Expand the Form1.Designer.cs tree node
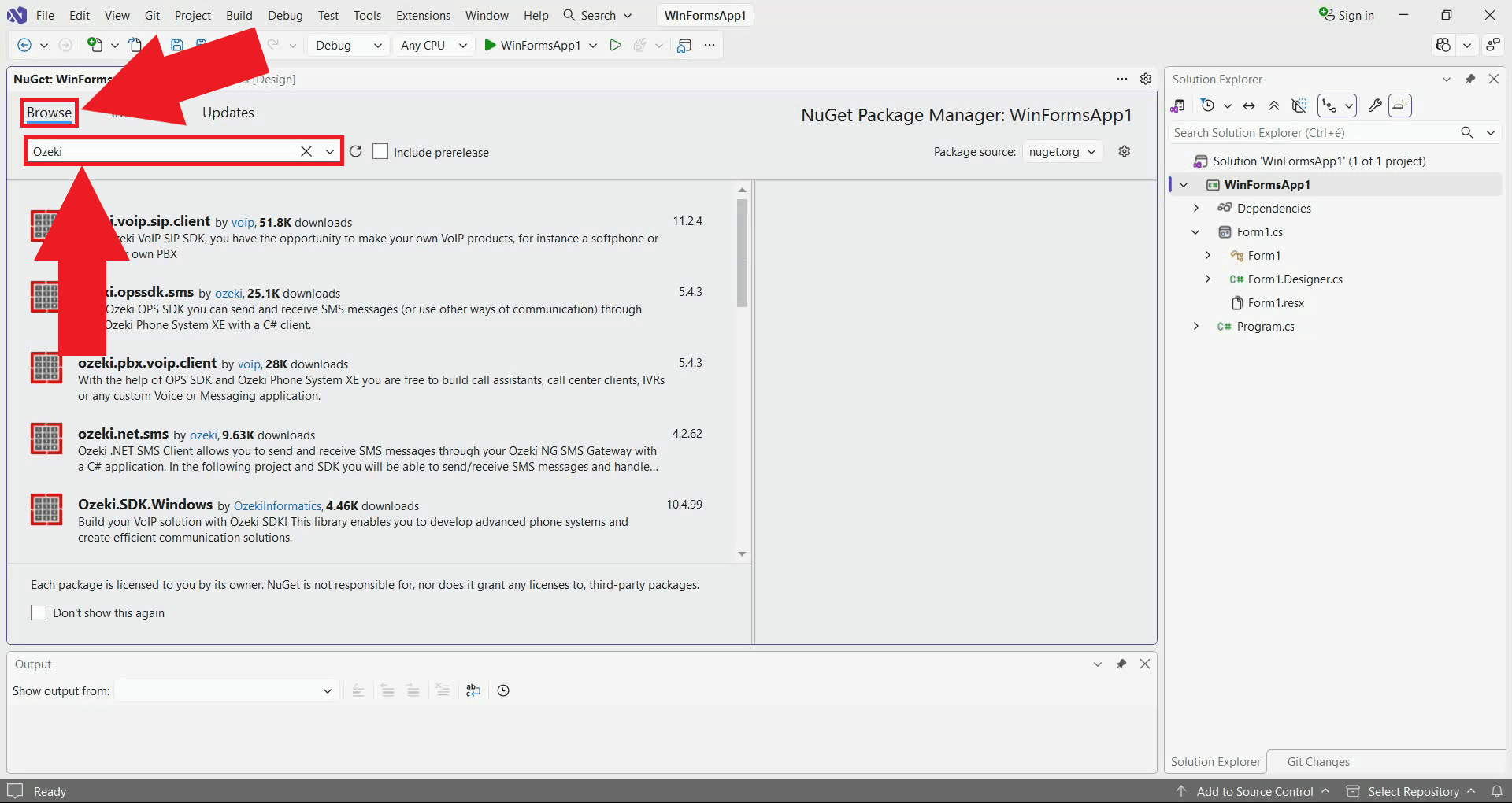 coord(1208,279)
